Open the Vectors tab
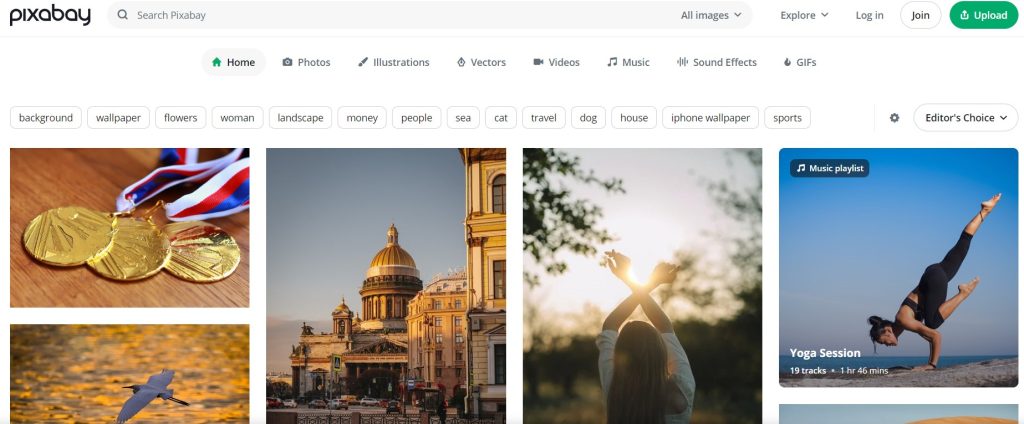 pyautogui.click(x=481, y=62)
